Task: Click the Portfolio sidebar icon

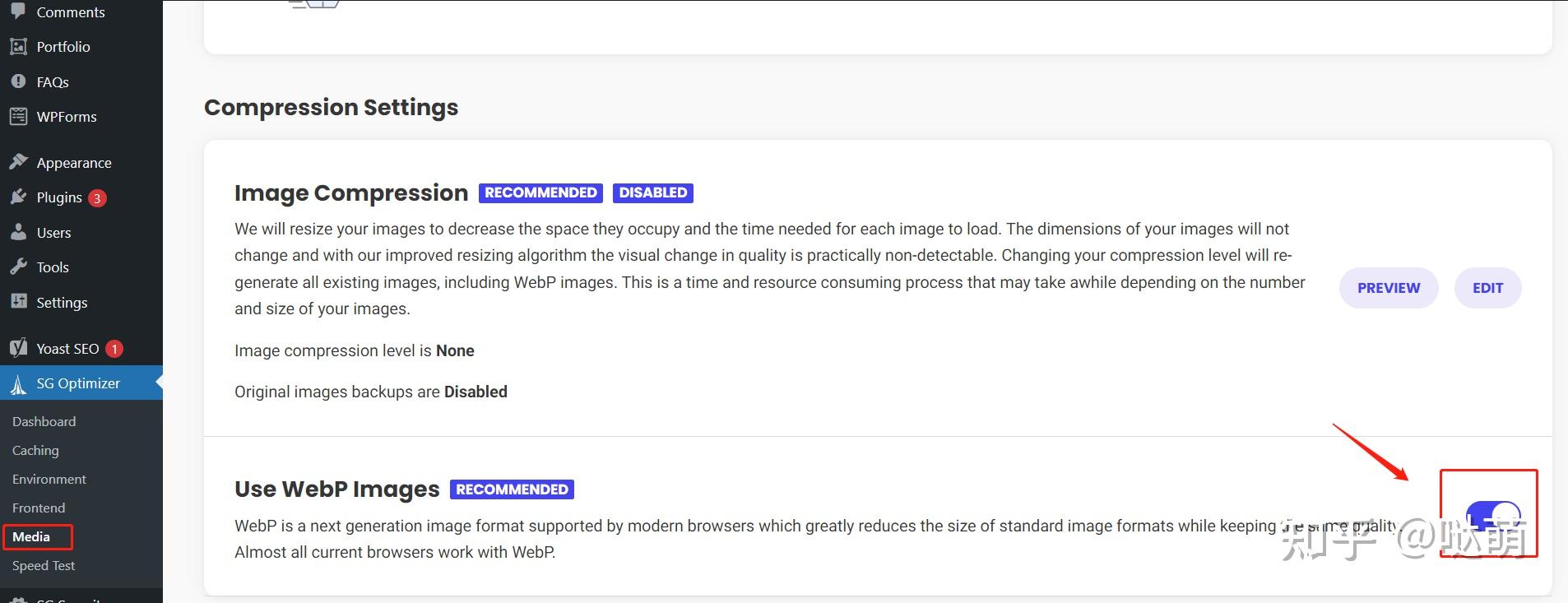Action: tap(18, 47)
